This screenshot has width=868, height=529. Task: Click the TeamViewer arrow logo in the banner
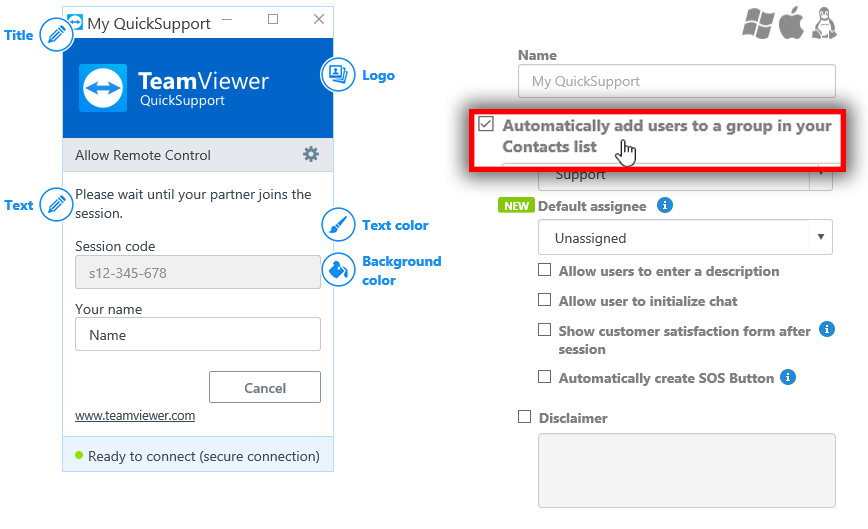(103, 88)
